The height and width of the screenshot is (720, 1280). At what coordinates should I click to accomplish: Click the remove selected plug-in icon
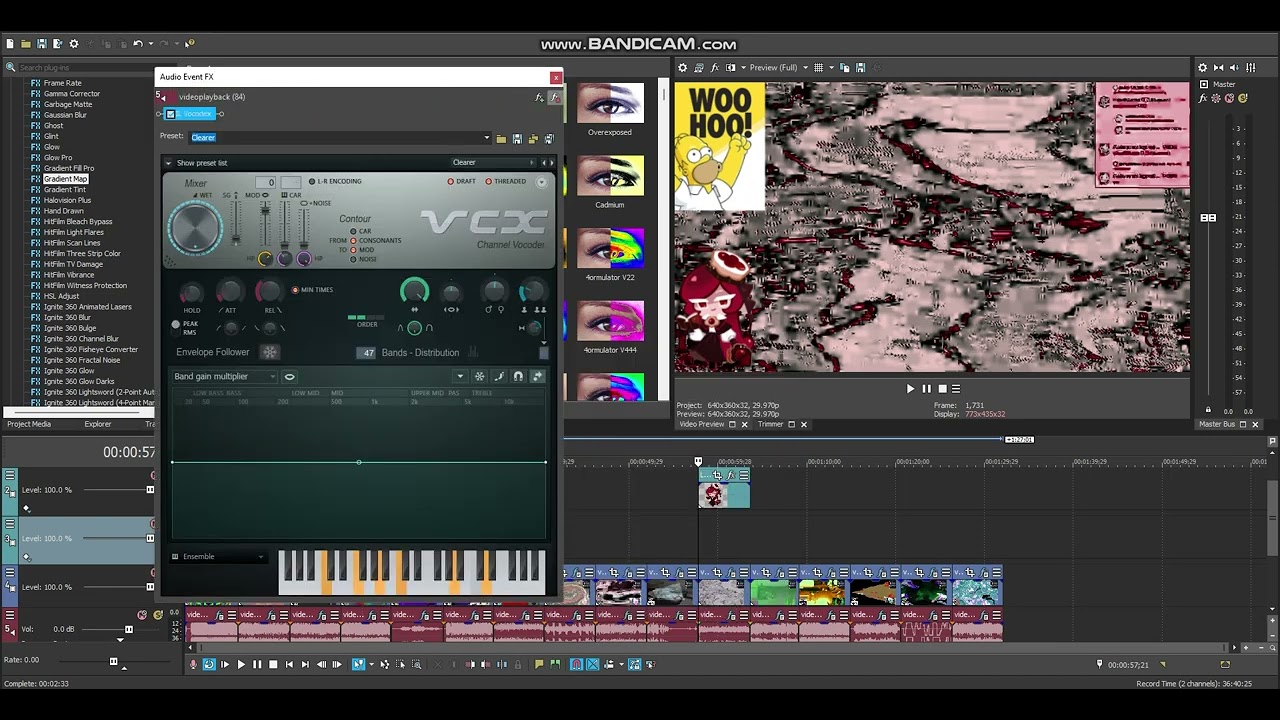coord(555,97)
